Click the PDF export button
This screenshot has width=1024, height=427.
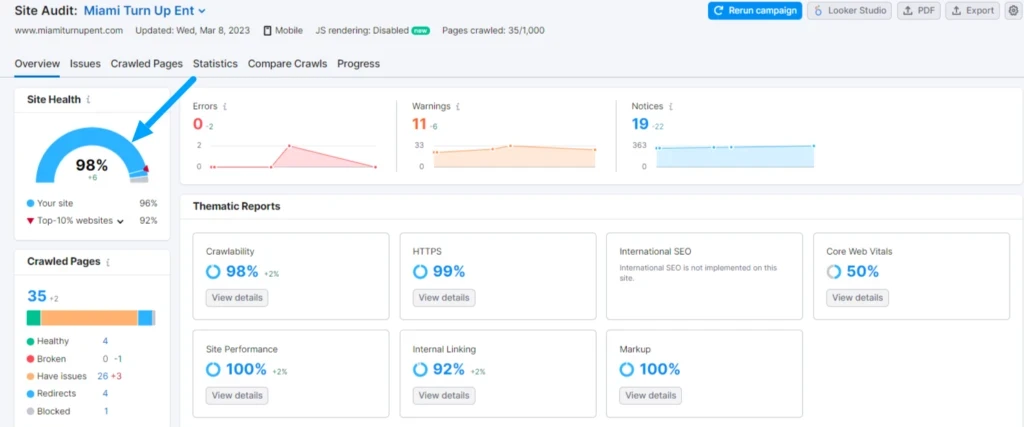point(918,10)
